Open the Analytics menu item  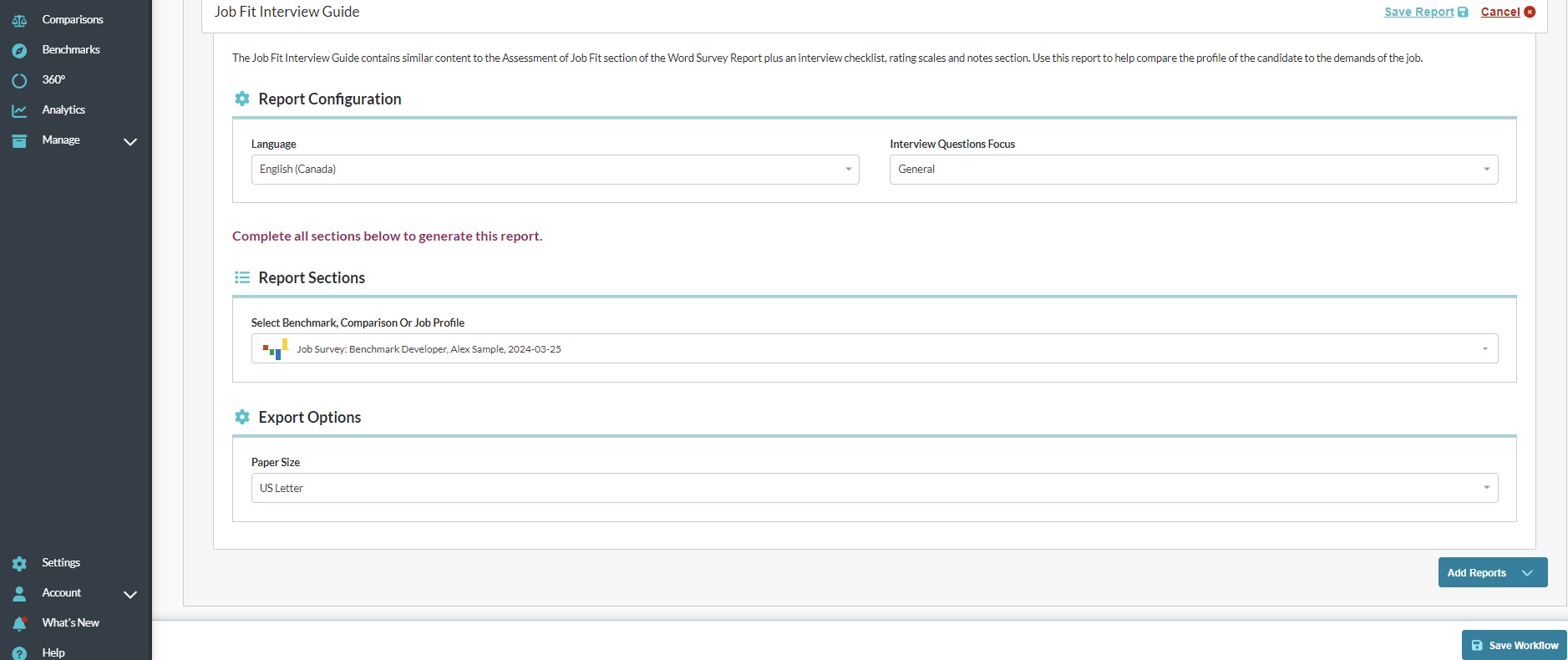[63, 110]
